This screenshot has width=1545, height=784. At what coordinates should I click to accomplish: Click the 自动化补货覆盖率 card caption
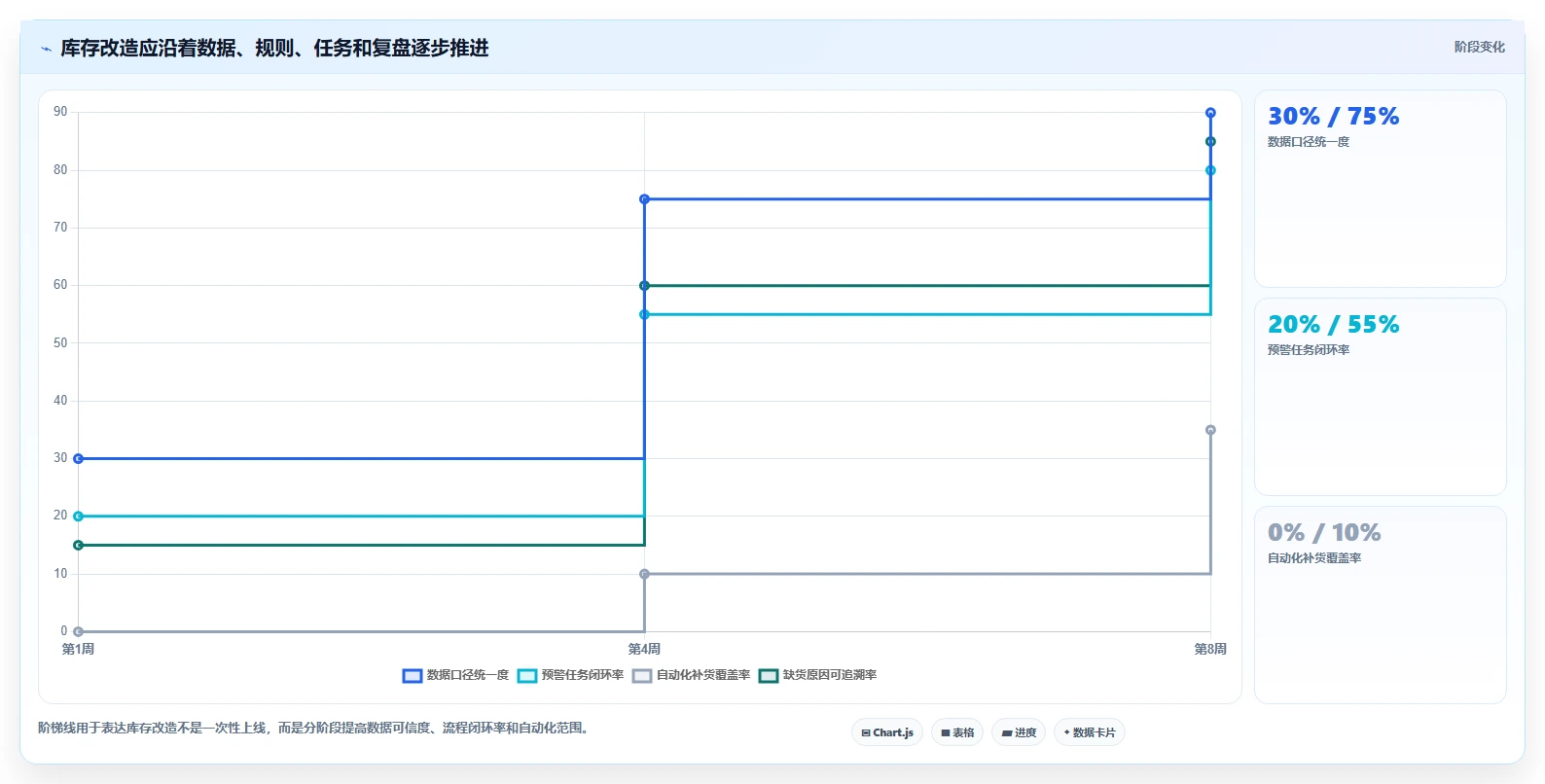click(x=1313, y=558)
